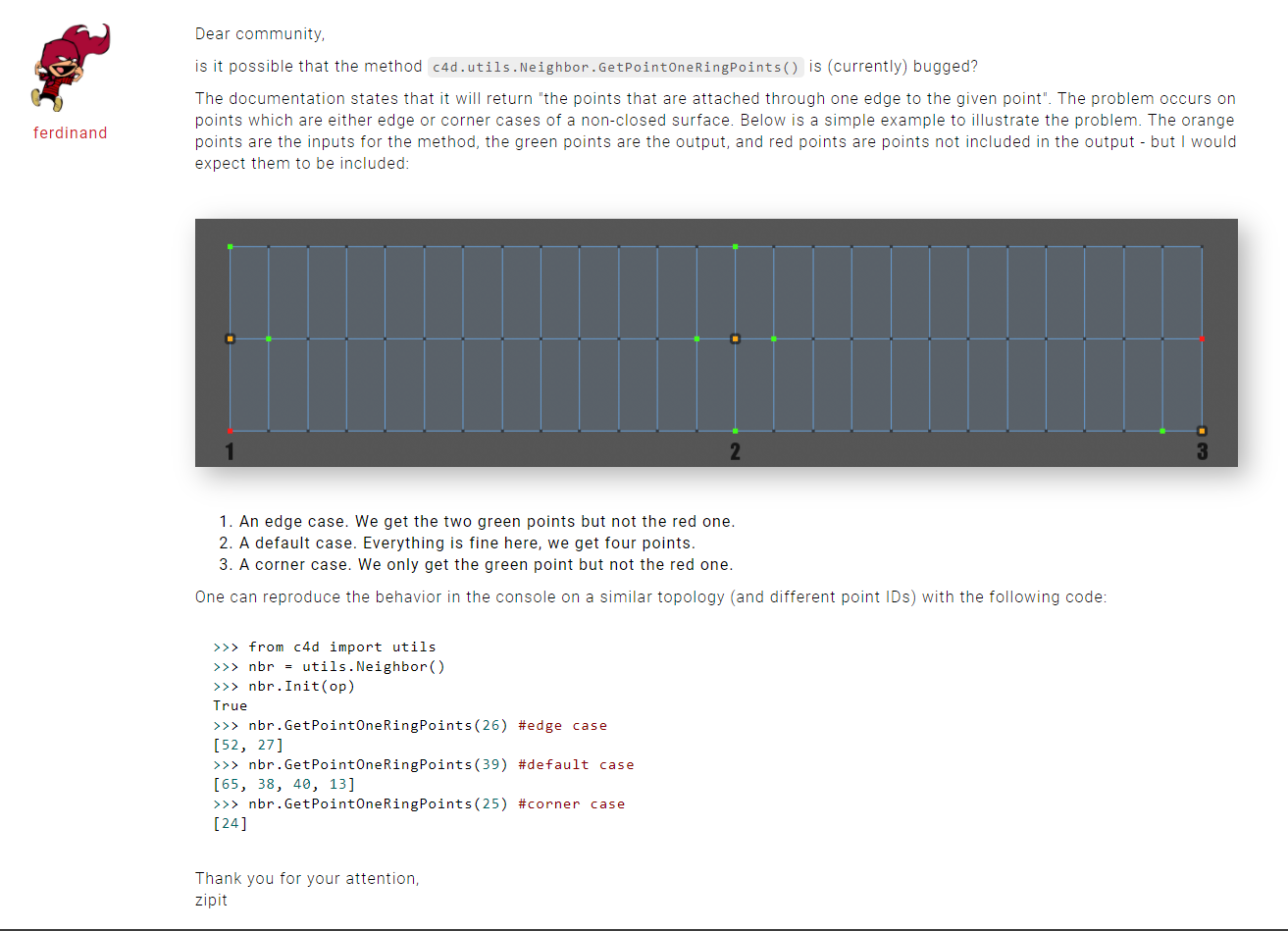Click the 'zipit' signature text
Viewport: 1288px width, 931px height.
point(211,900)
